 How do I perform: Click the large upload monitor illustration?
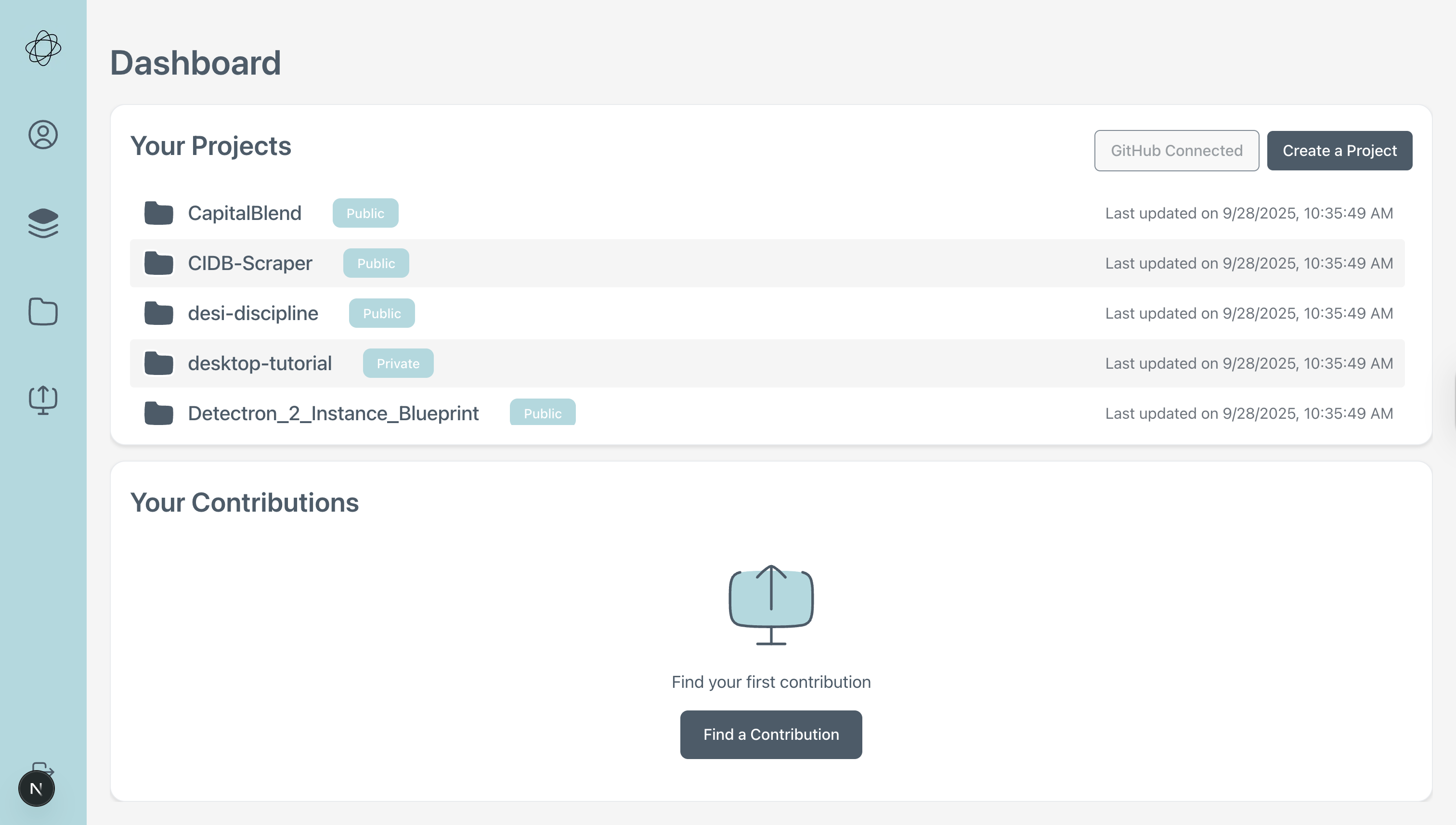pyautogui.click(x=771, y=605)
